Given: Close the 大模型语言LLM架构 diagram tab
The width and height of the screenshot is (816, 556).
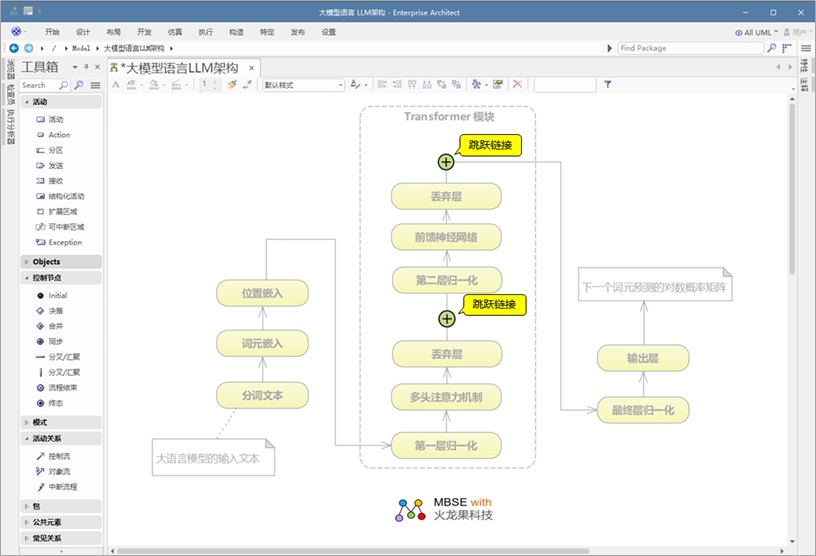Looking at the screenshot, I should [252, 68].
